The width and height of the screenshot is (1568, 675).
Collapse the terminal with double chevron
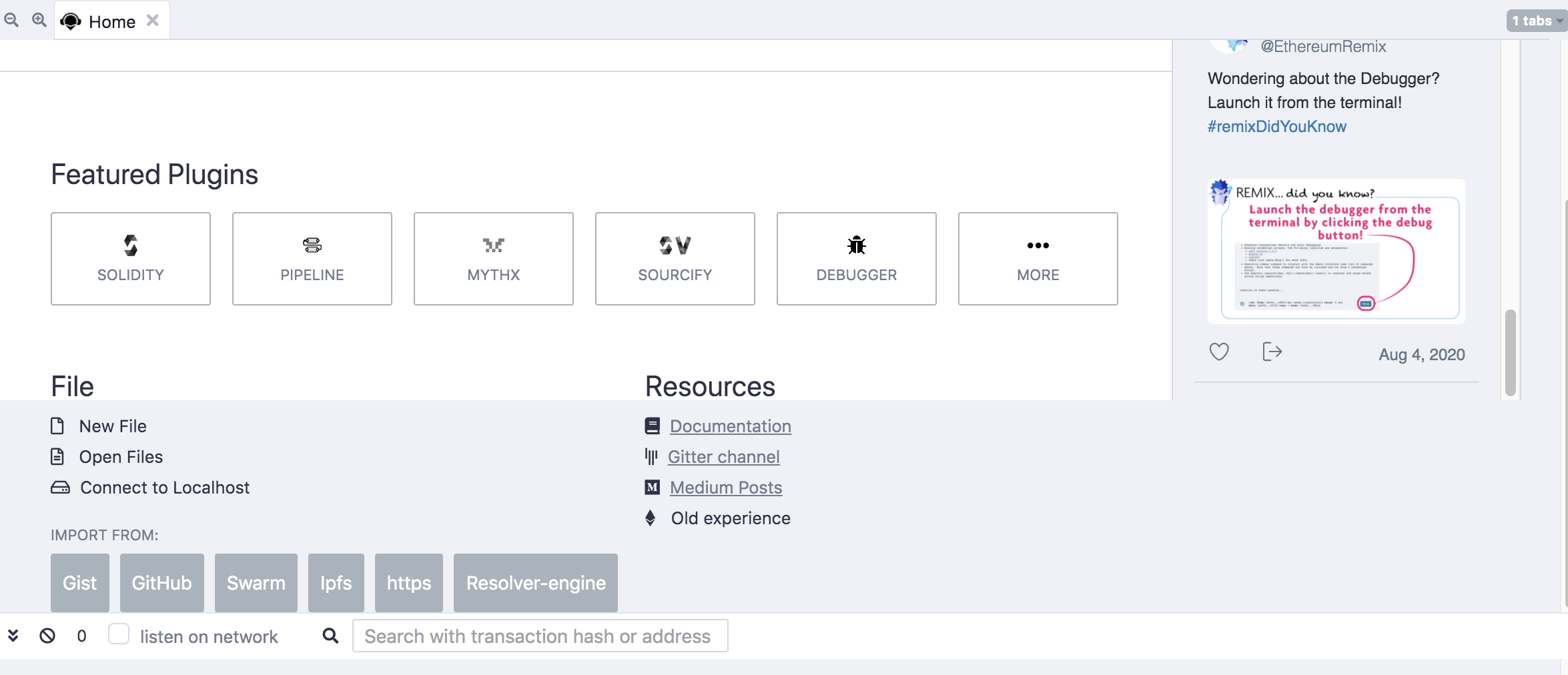tap(13, 636)
